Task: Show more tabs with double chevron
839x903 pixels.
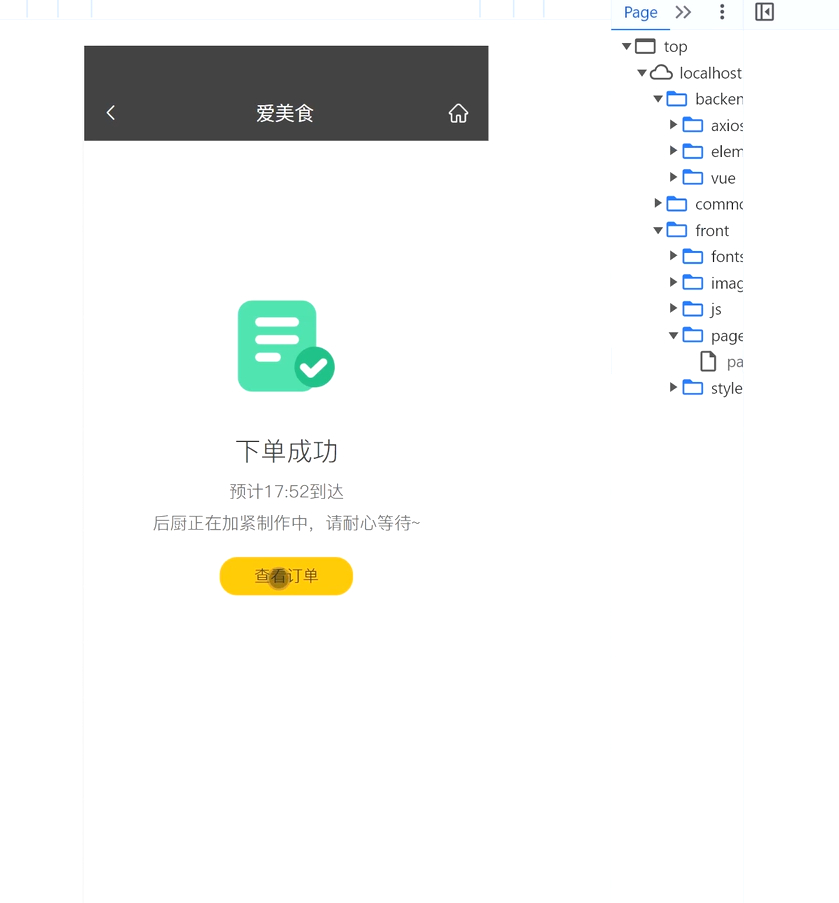Action: (x=683, y=12)
